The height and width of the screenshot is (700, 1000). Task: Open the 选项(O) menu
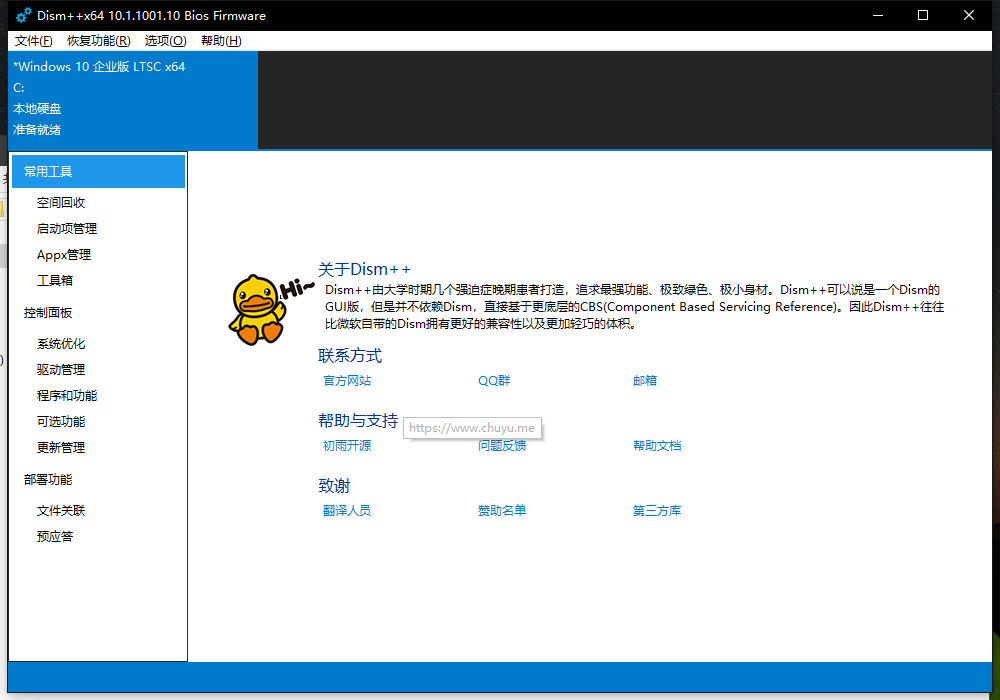(165, 41)
